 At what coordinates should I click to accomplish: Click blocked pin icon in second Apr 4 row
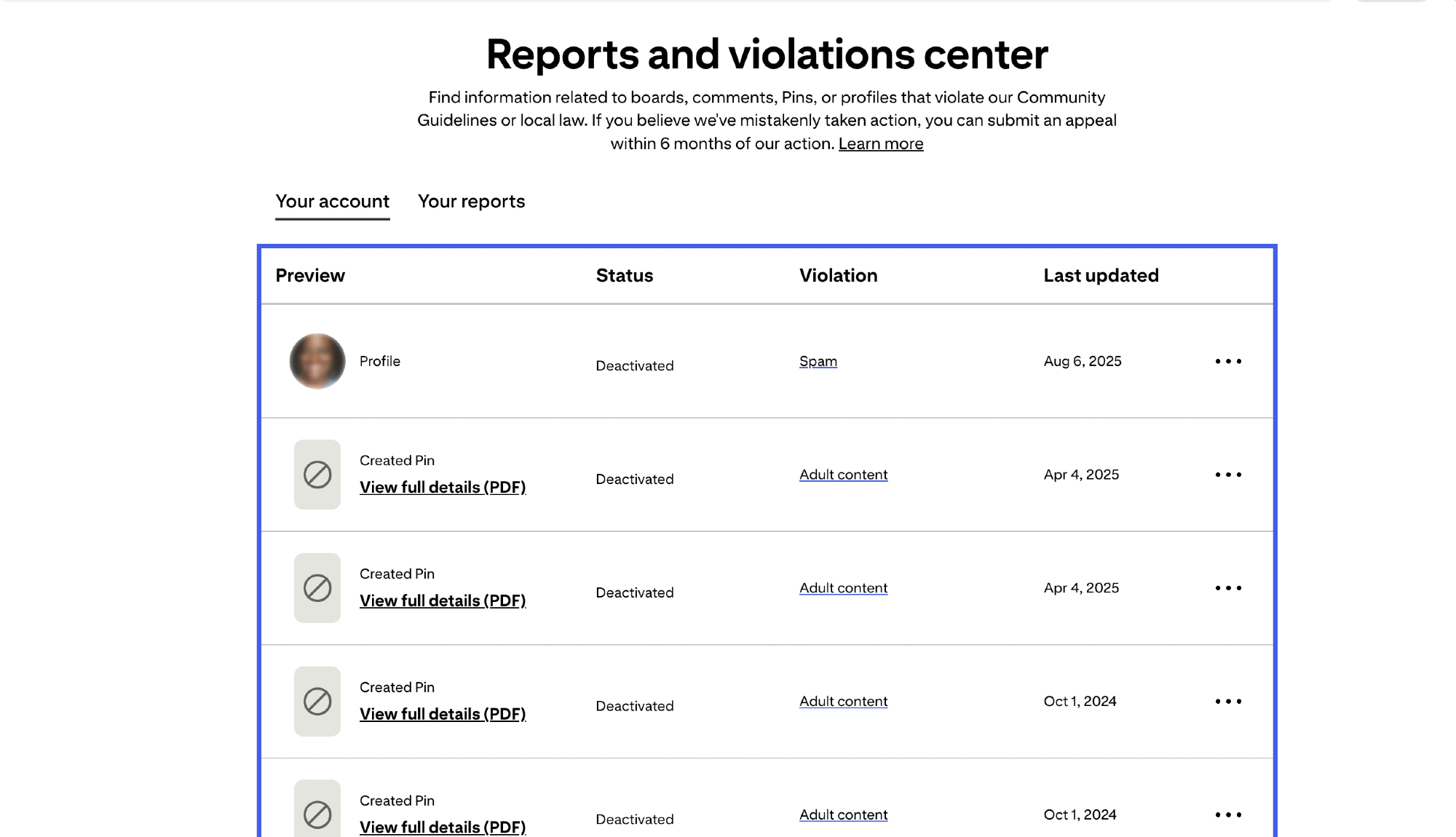point(317,588)
